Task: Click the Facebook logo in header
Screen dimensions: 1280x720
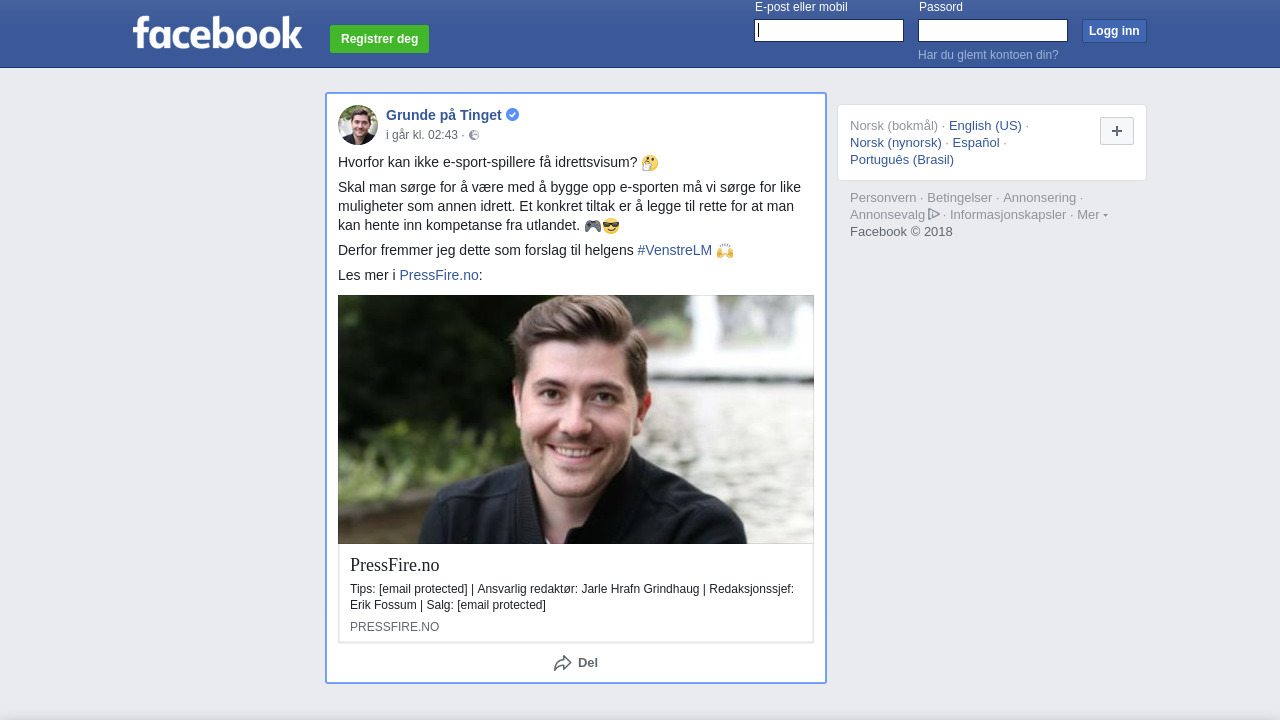Action: tap(217, 33)
